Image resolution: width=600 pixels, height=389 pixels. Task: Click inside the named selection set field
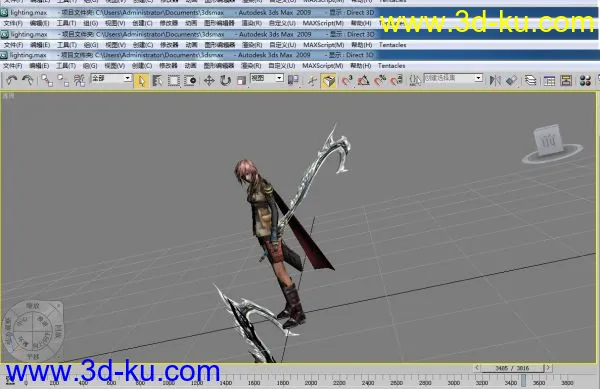tap(449, 78)
